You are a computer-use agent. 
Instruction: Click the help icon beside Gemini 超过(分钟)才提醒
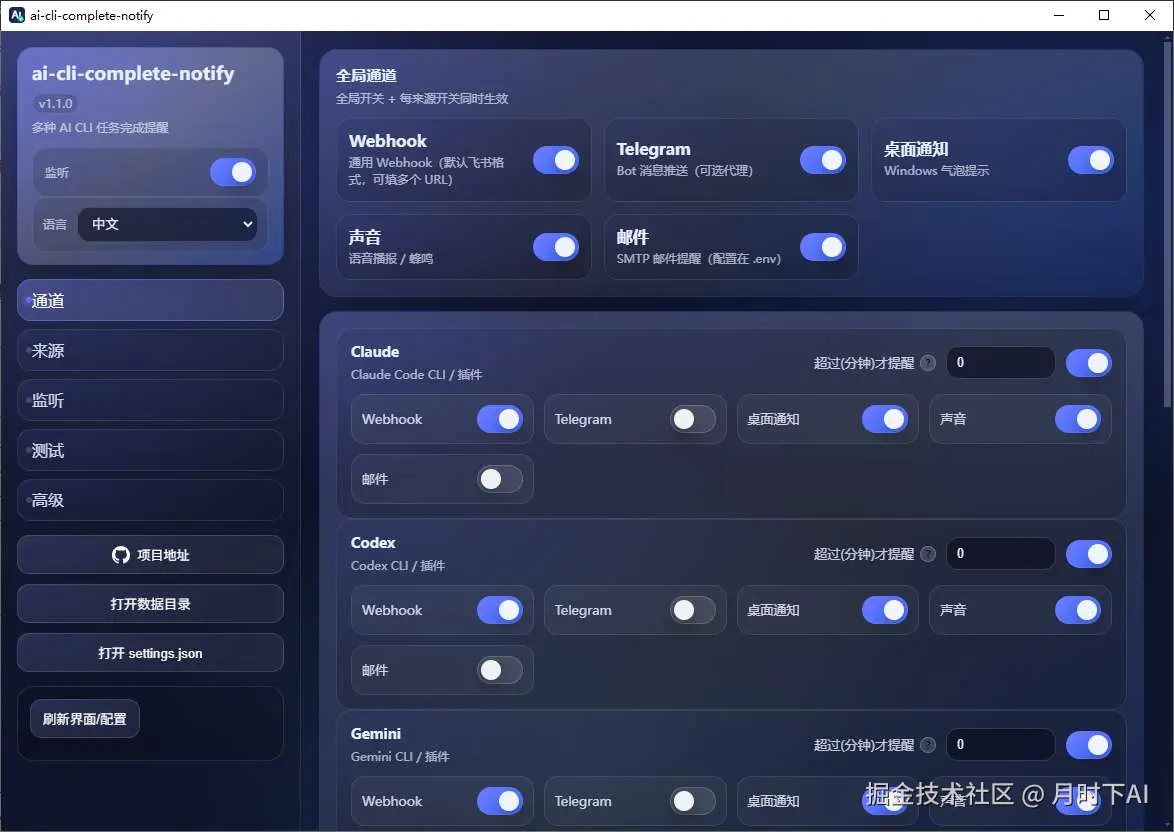pos(928,745)
